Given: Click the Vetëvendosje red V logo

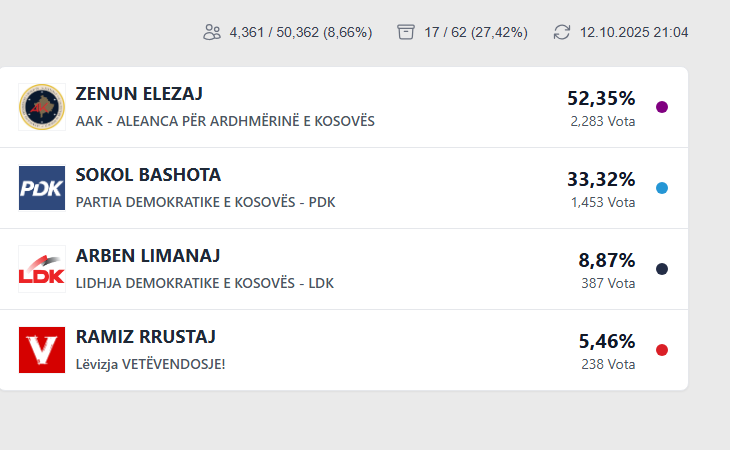Looking at the screenshot, I should (42, 350).
